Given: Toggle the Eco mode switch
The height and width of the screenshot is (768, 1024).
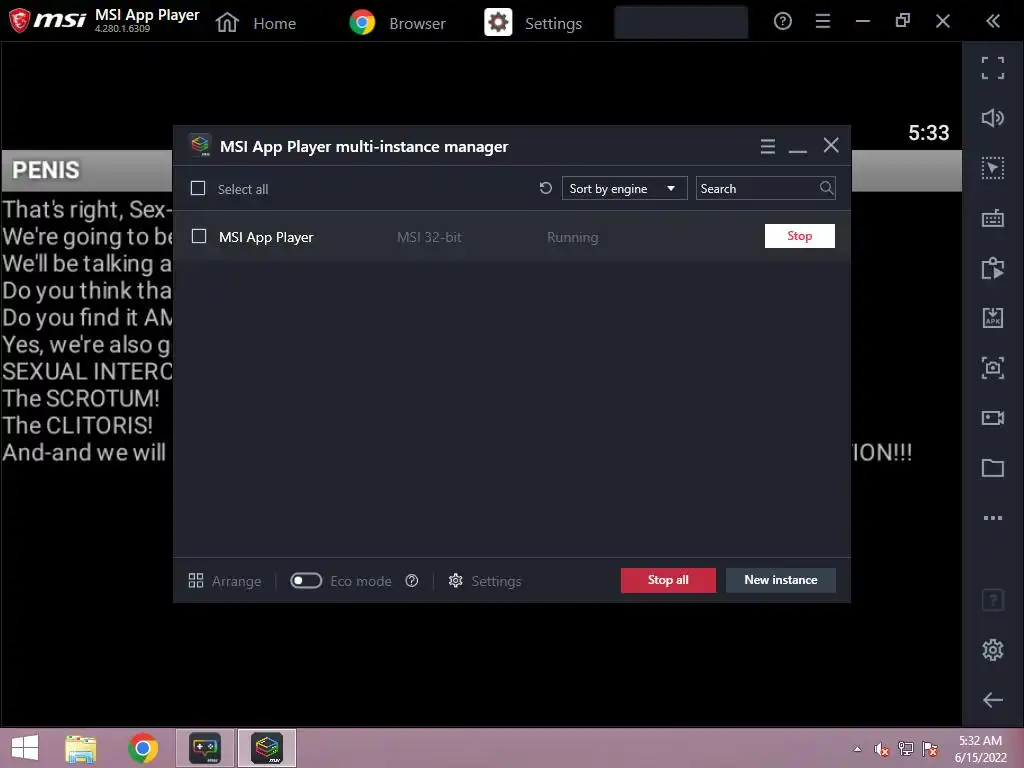Looking at the screenshot, I should pyautogui.click(x=306, y=581).
